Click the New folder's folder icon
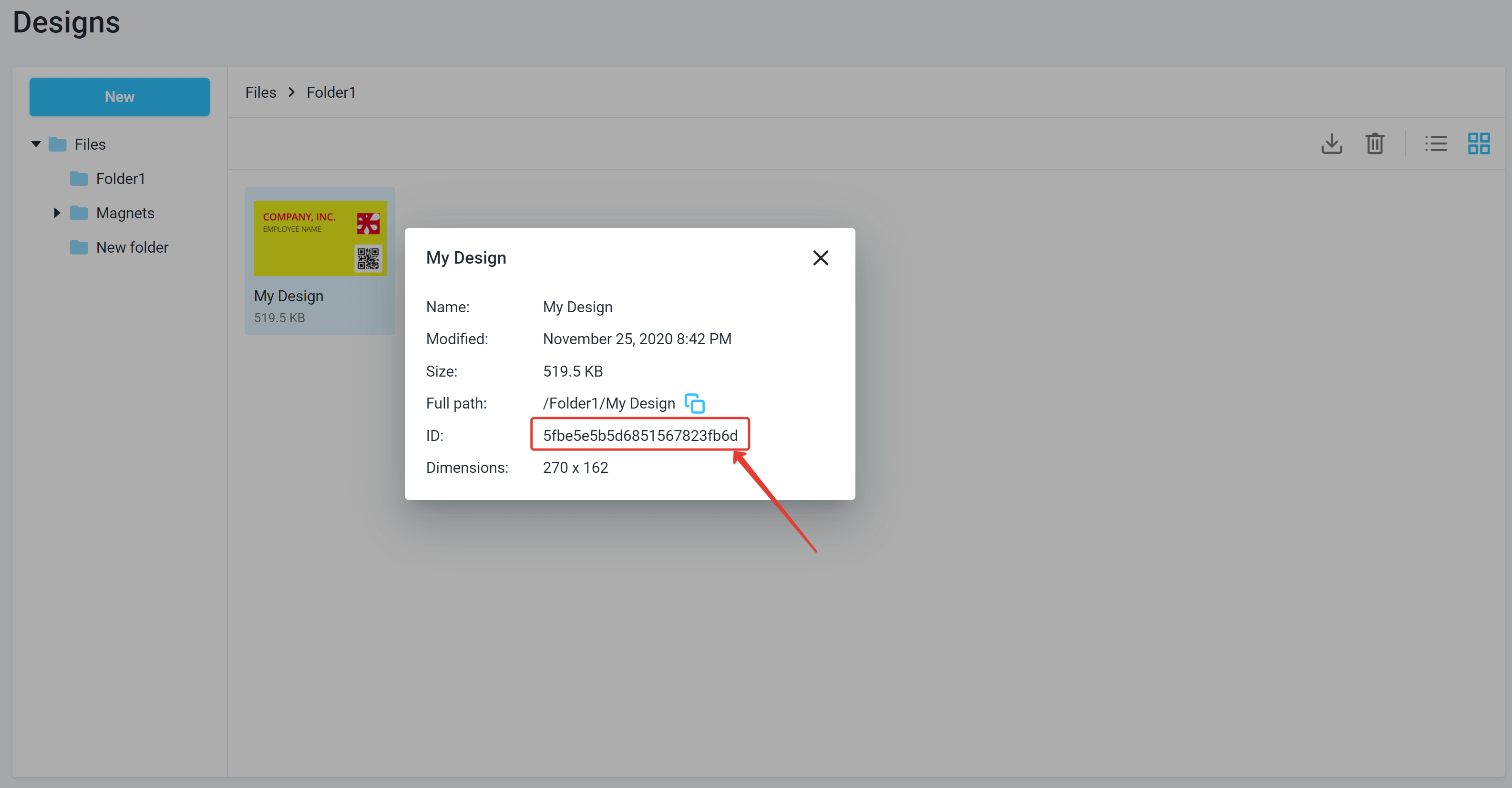This screenshot has height=788, width=1512. pos(79,247)
